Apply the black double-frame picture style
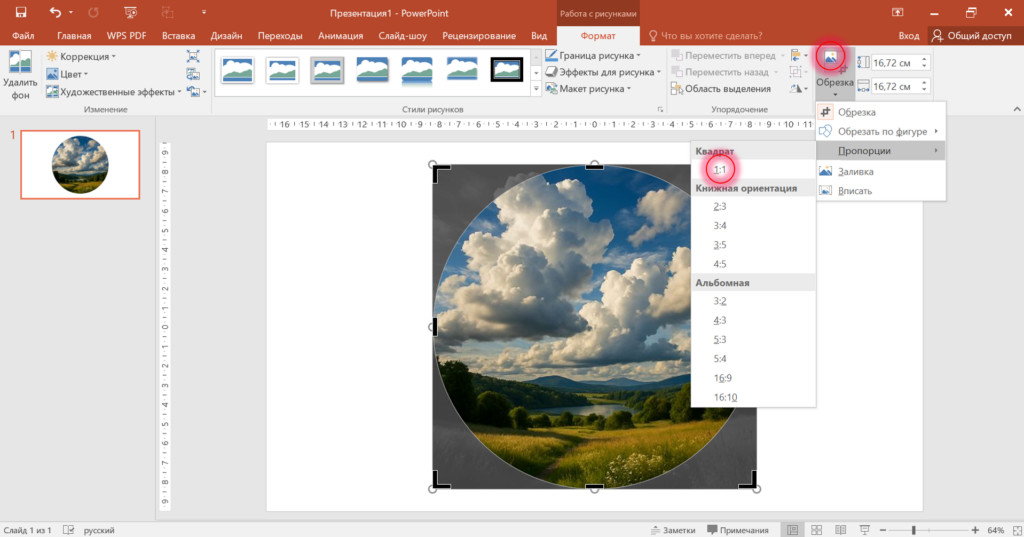Screen dimensions: 1024x537 point(507,69)
